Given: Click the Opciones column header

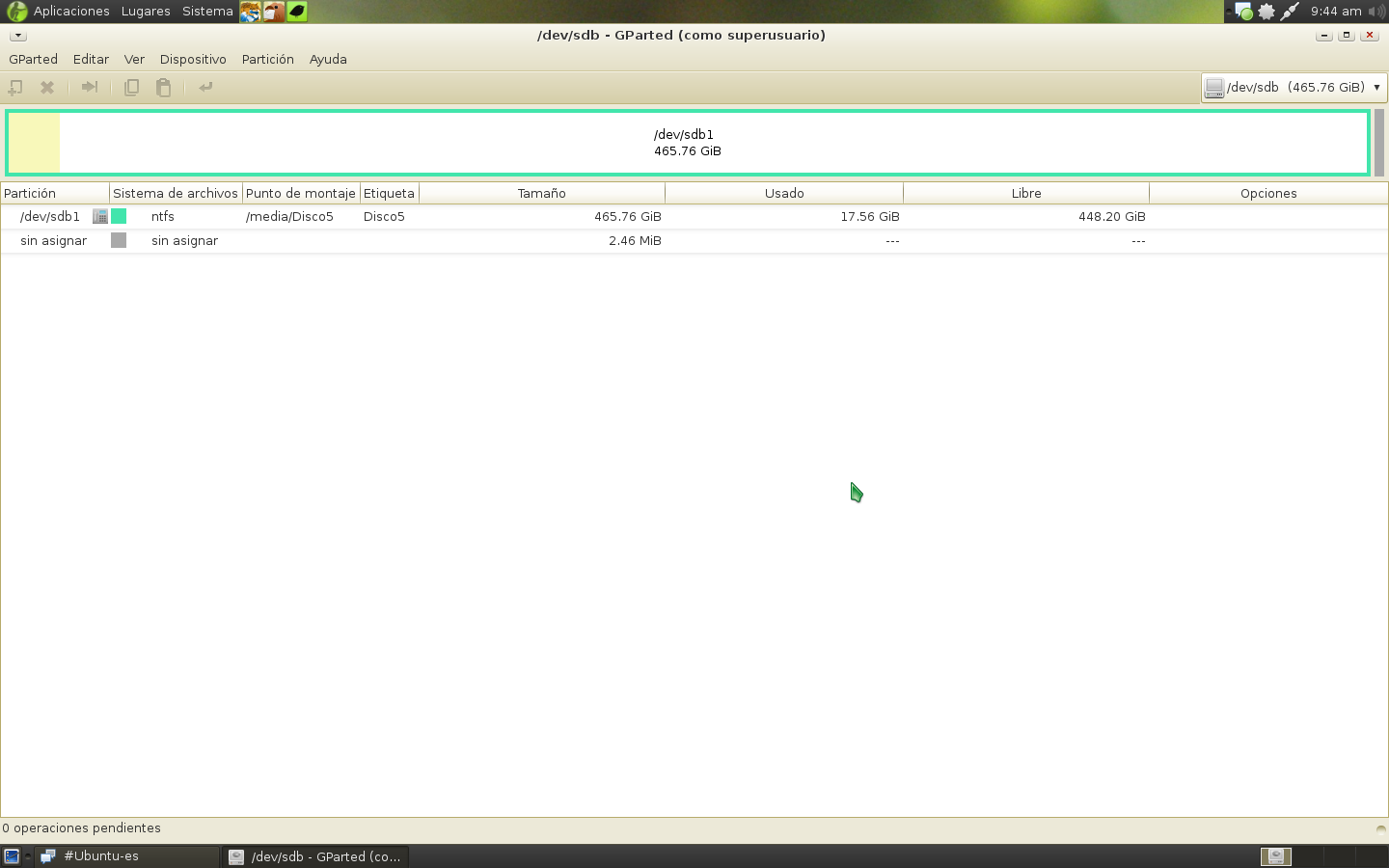Looking at the screenshot, I should (x=1268, y=193).
